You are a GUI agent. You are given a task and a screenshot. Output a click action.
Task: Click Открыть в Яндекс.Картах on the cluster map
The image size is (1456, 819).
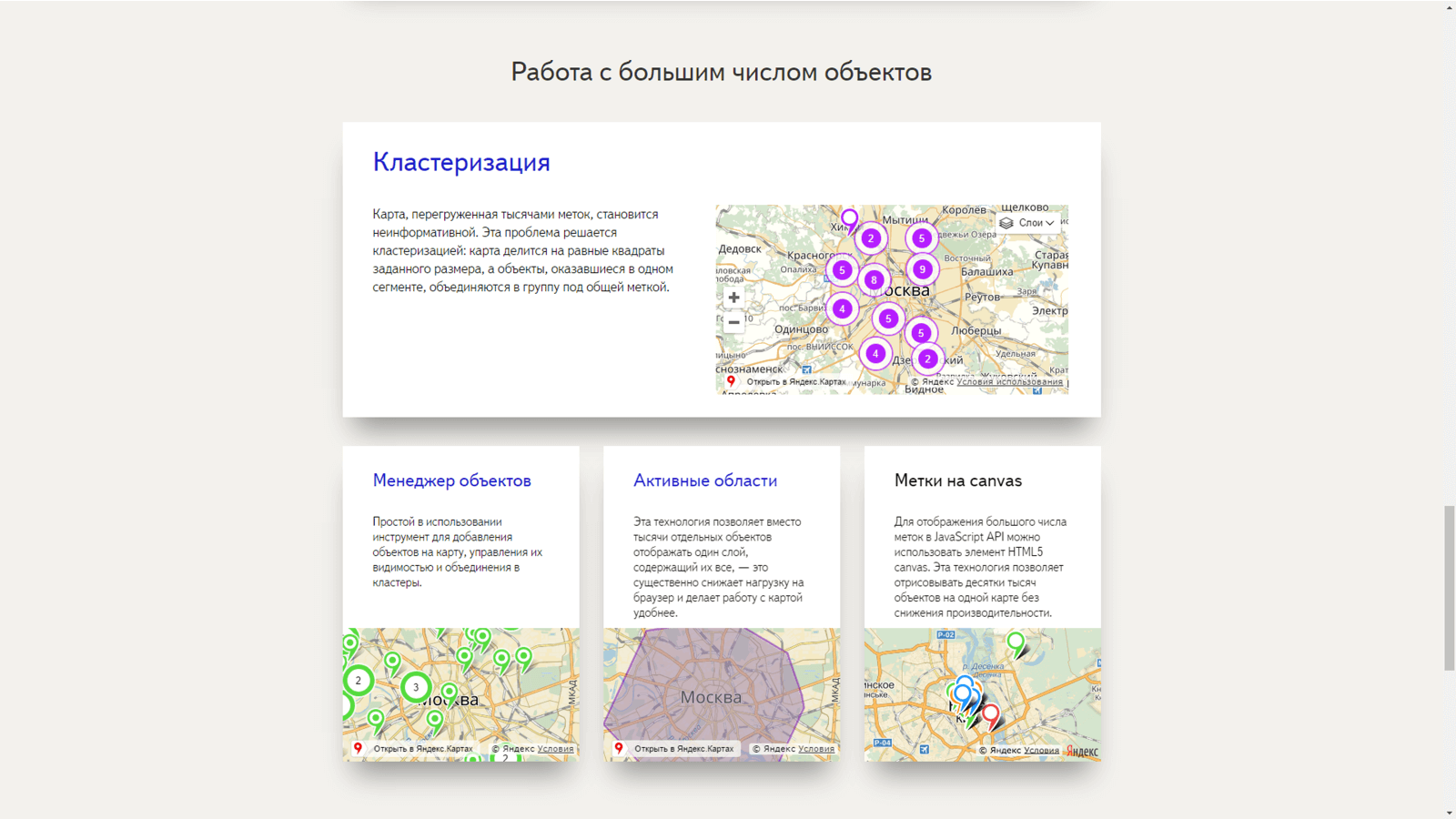tap(795, 381)
